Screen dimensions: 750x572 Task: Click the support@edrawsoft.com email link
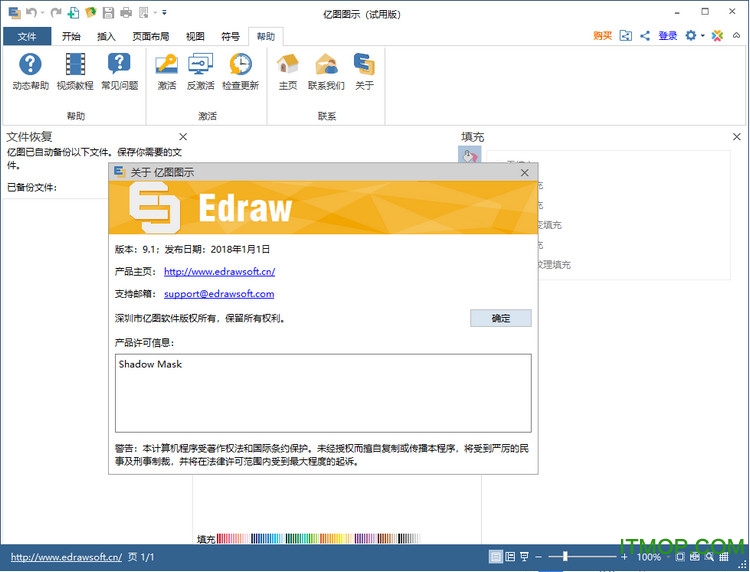(219, 294)
